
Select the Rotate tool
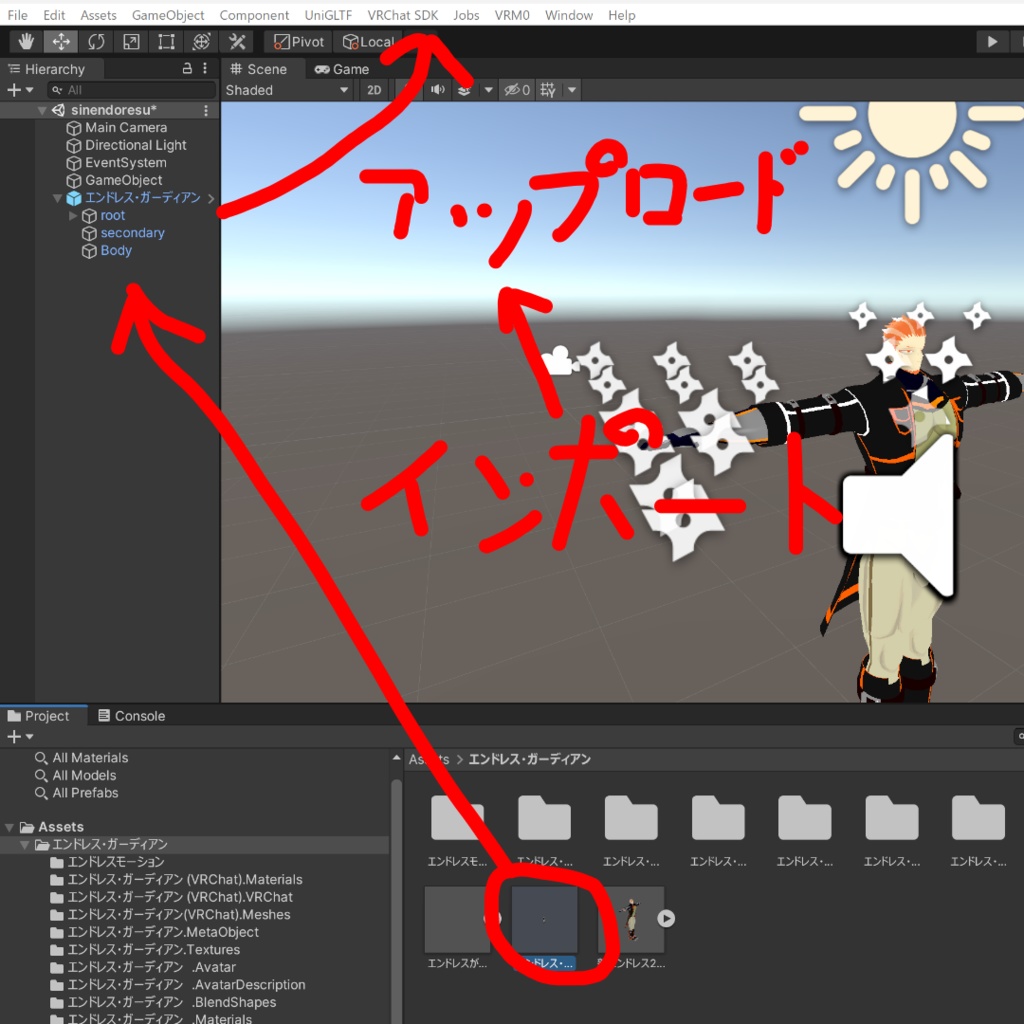[96, 41]
